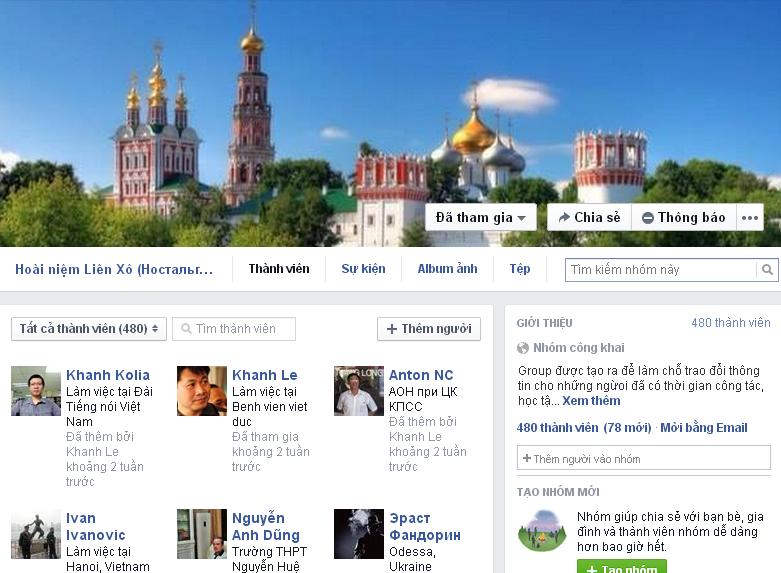Open the Album ảnh tab
The image size is (781, 573).
pyautogui.click(x=447, y=269)
